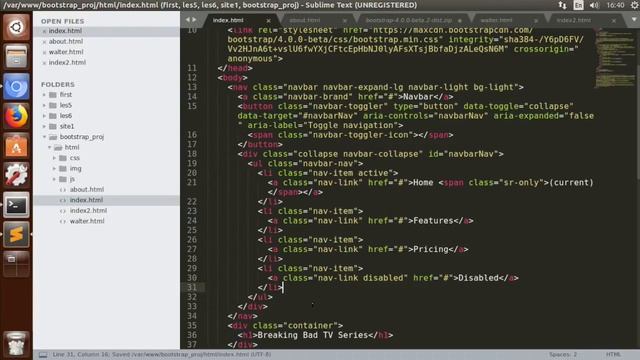This screenshot has width=640, height=360.
Task: Expand the les6 folder
Action: click(44, 116)
